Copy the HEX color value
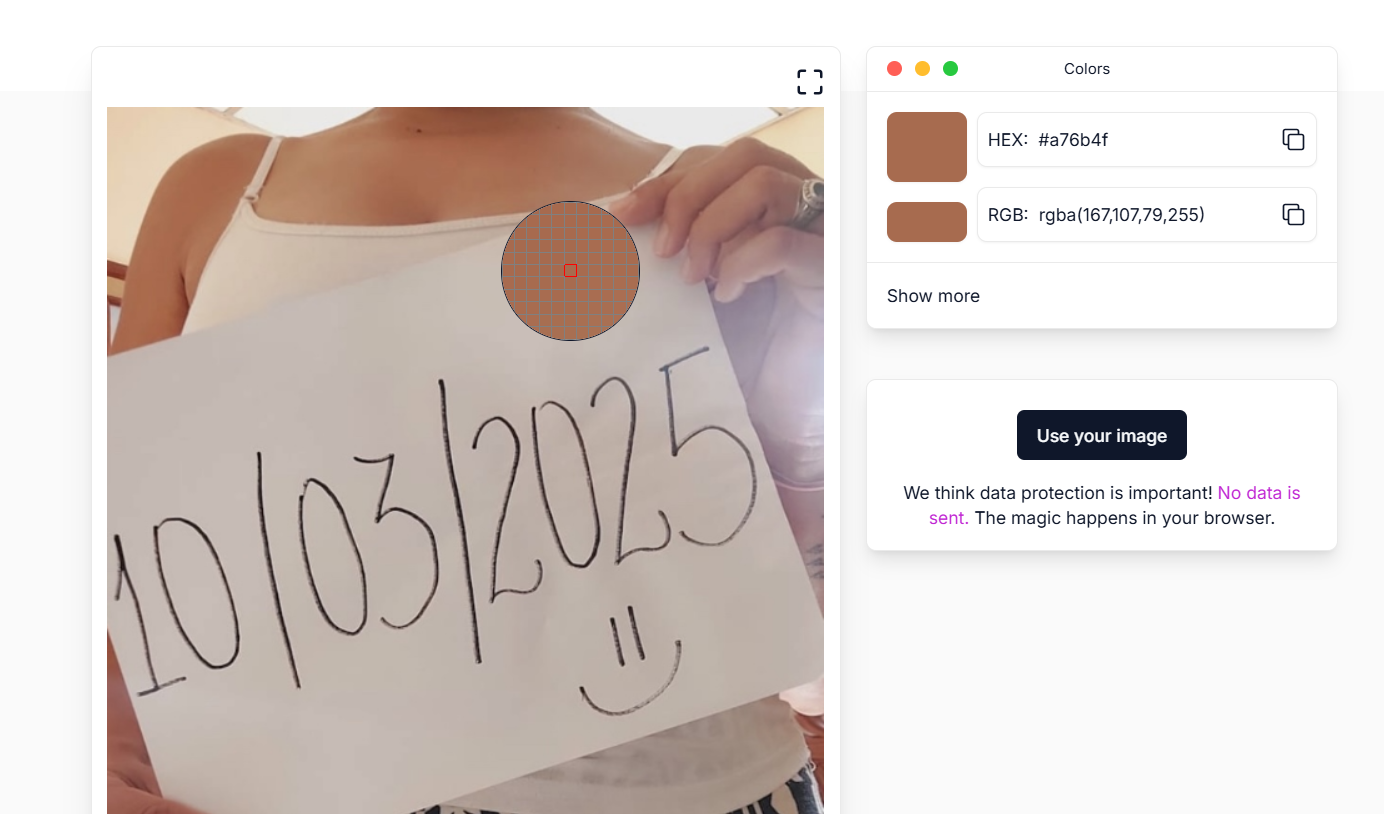Image resolution: width=1384 pixels, height=814 pixels. click(1293, 140)
